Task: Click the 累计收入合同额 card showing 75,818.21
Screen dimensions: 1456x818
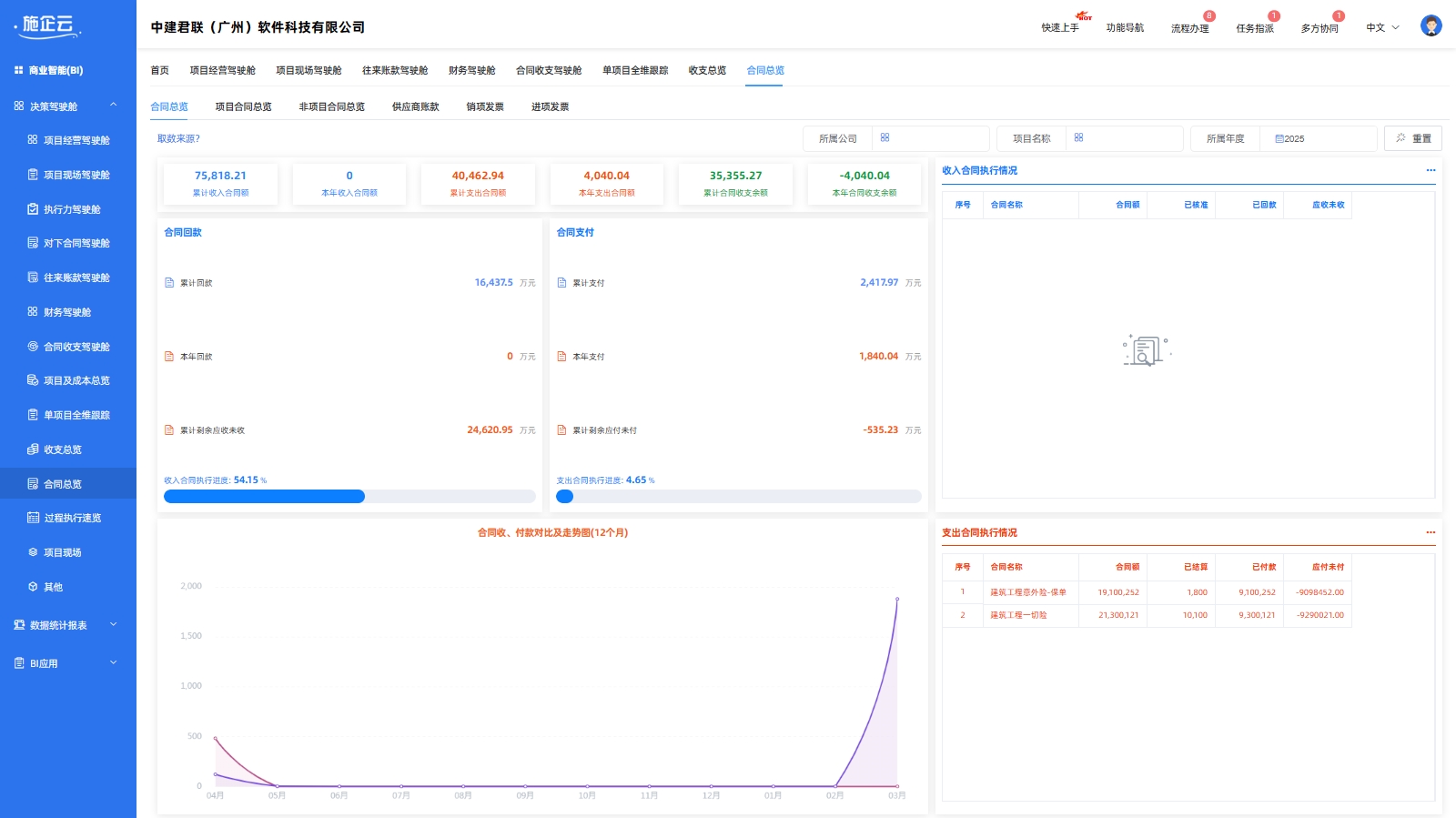Action: point(220,183)
